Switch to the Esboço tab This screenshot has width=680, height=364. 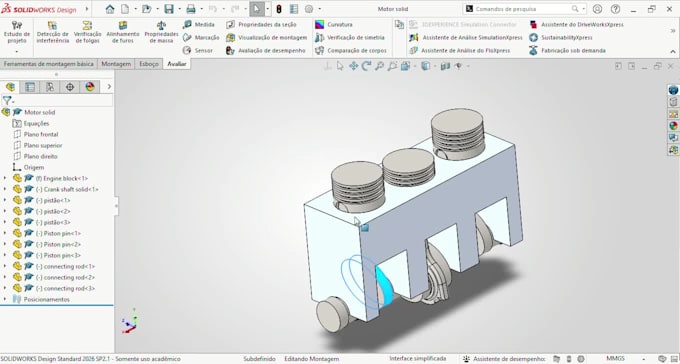click(149, 64)
